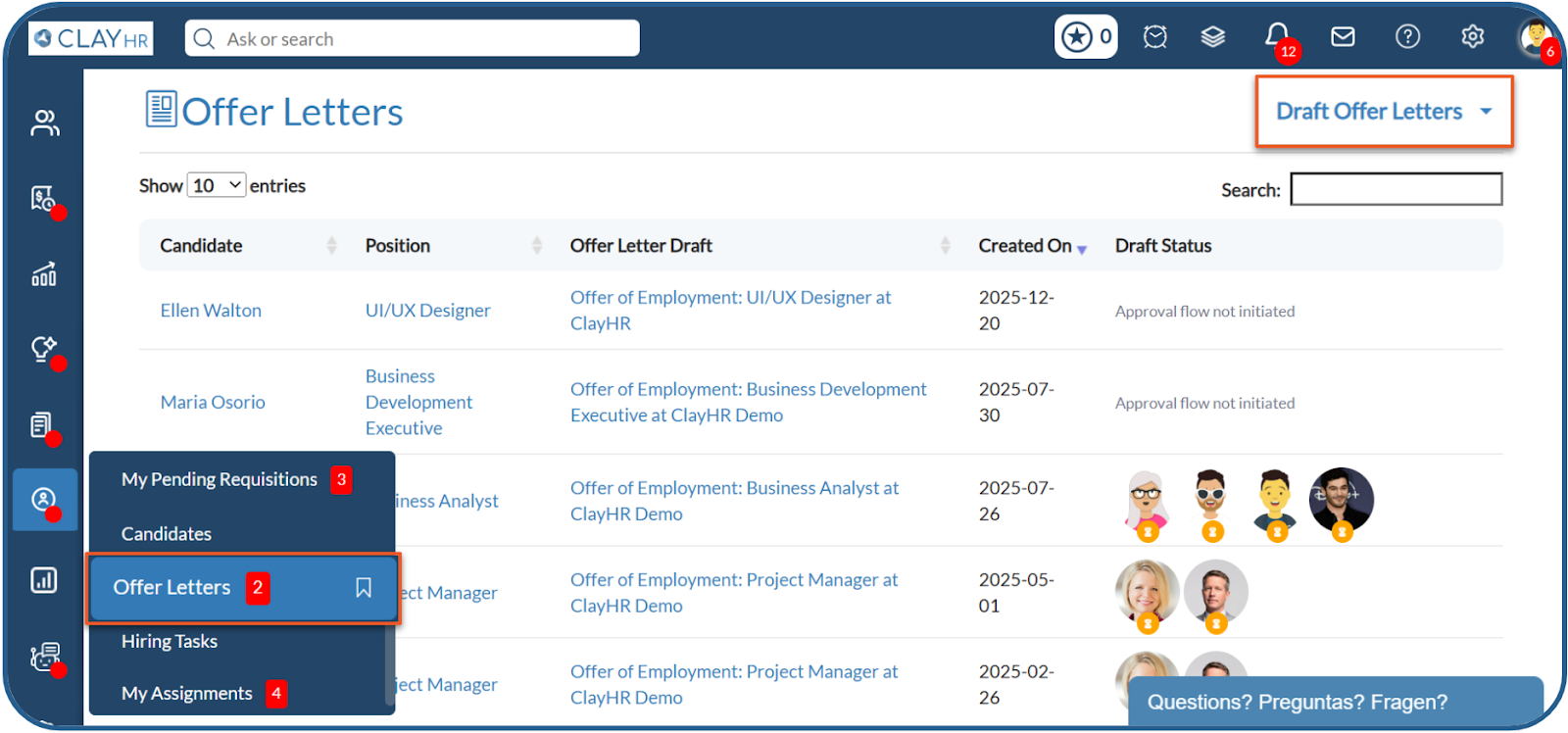Open the help question mark icon
This screenshot has height=733, width=1568.
(1407, 37)
